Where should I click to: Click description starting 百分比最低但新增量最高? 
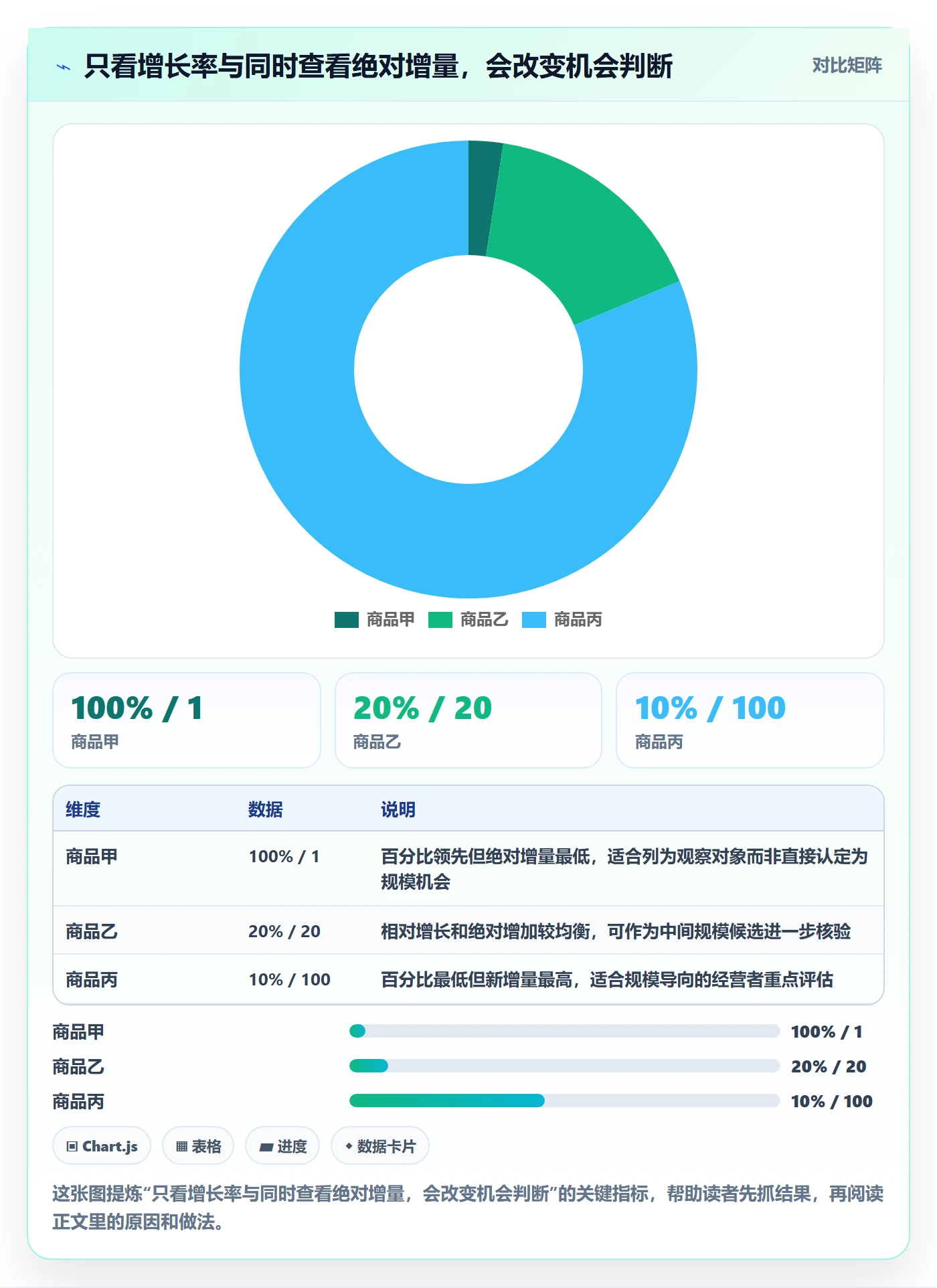click(607, 980)
